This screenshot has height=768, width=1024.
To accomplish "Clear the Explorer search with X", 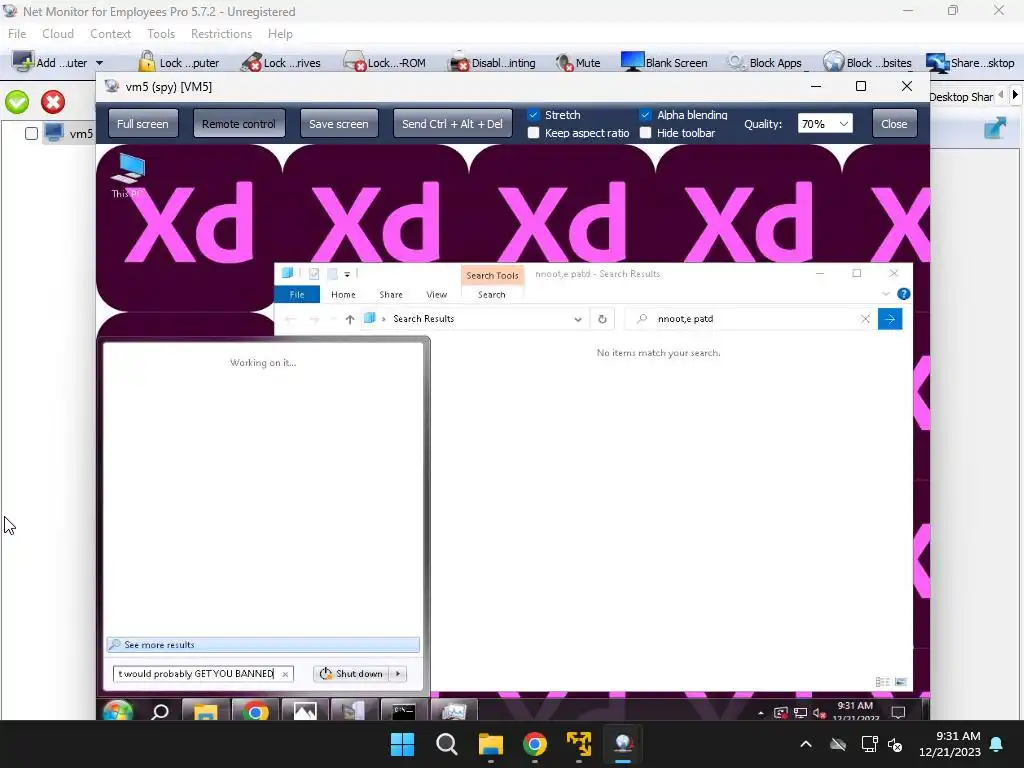I will pos(865,319).
